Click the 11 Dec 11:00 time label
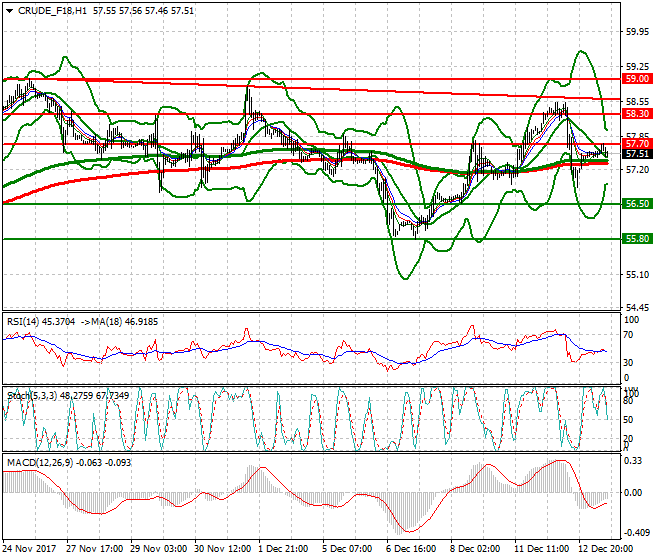 542,549
